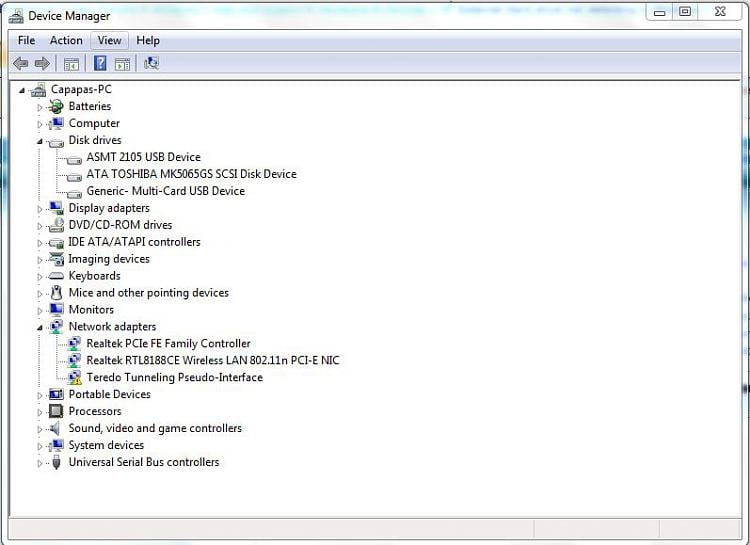The height and width of the screenshot is (545, 750).
Task: Click Show/Hide Console Tree toolbar icon
Action: click(x=71, y=64)
